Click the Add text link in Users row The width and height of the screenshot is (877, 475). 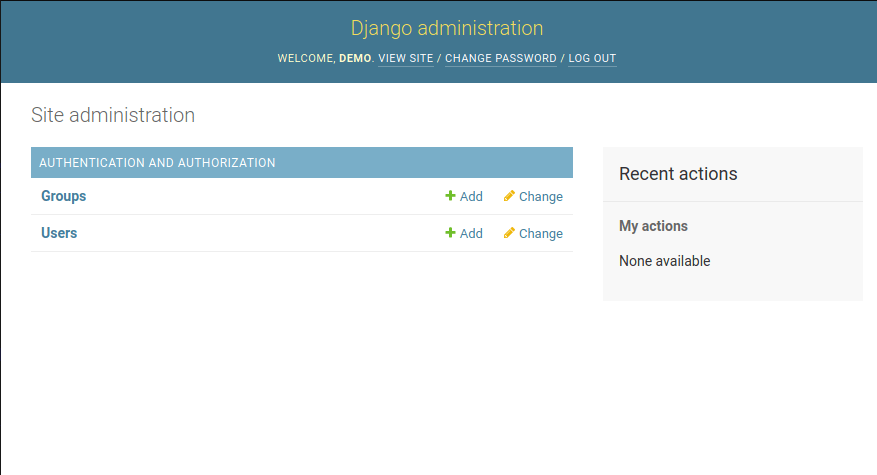tap(471, 234)
